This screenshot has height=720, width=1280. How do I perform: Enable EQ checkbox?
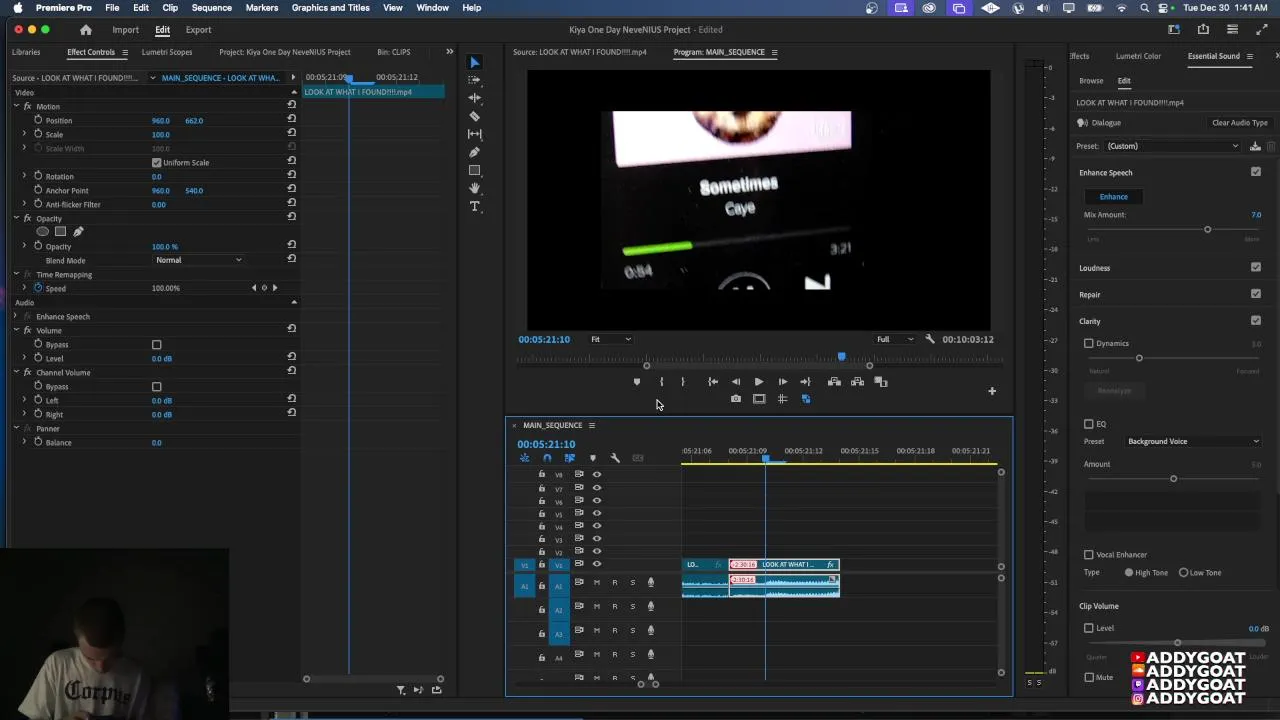(x=1089, y=424)
